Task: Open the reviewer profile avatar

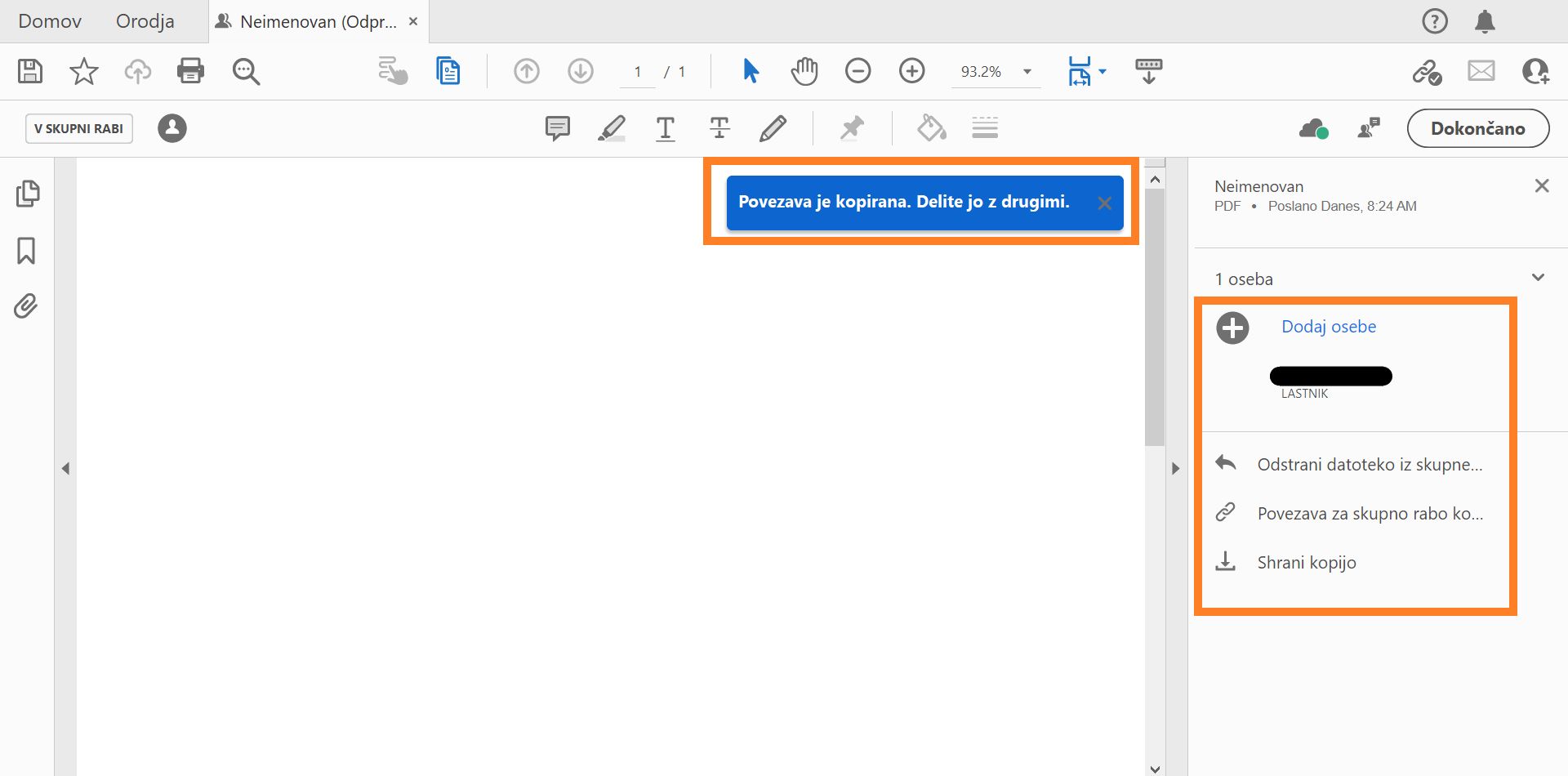Action: pos(172,128)
